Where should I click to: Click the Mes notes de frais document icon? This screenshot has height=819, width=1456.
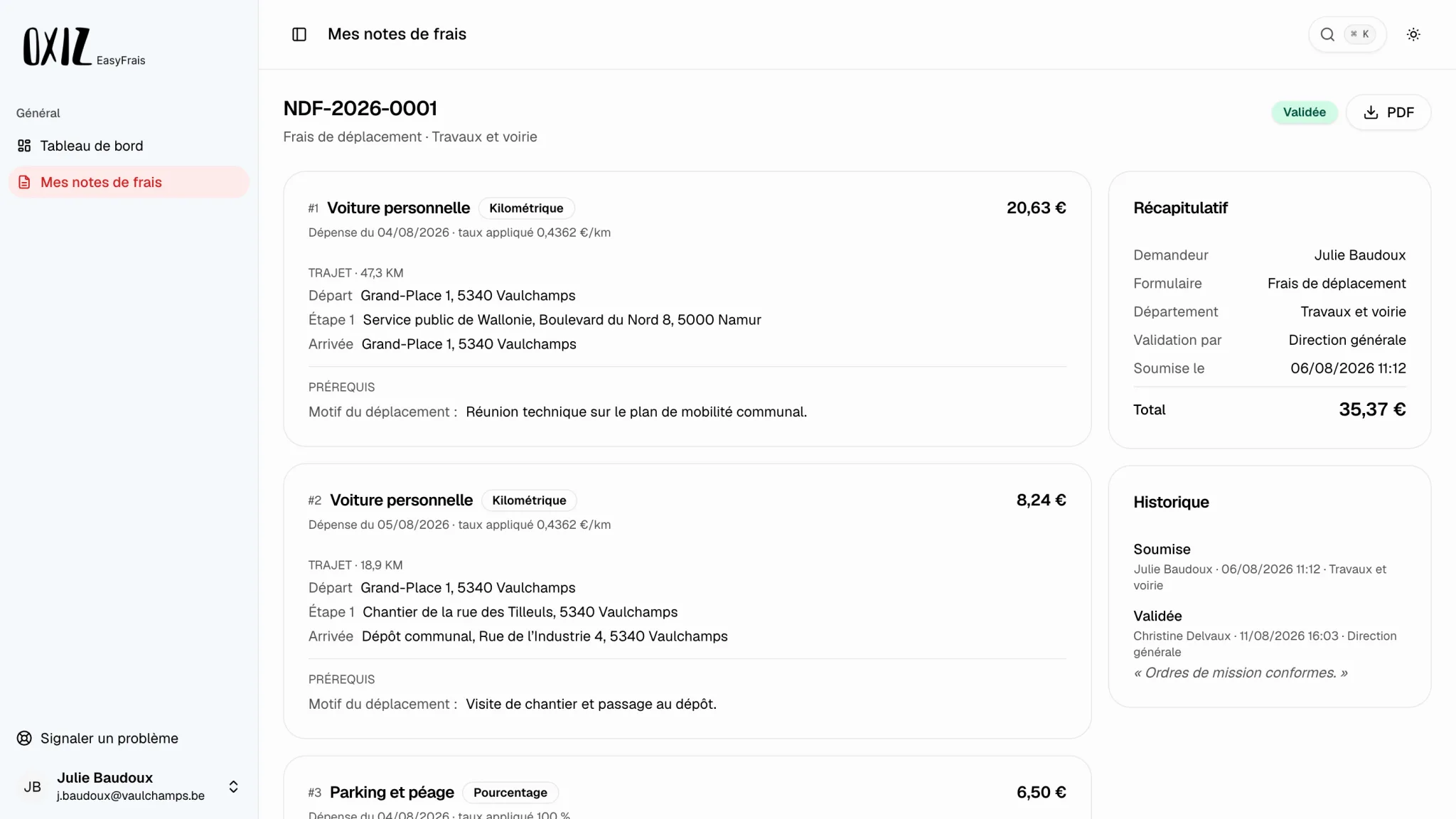click(x=24, y=182)
